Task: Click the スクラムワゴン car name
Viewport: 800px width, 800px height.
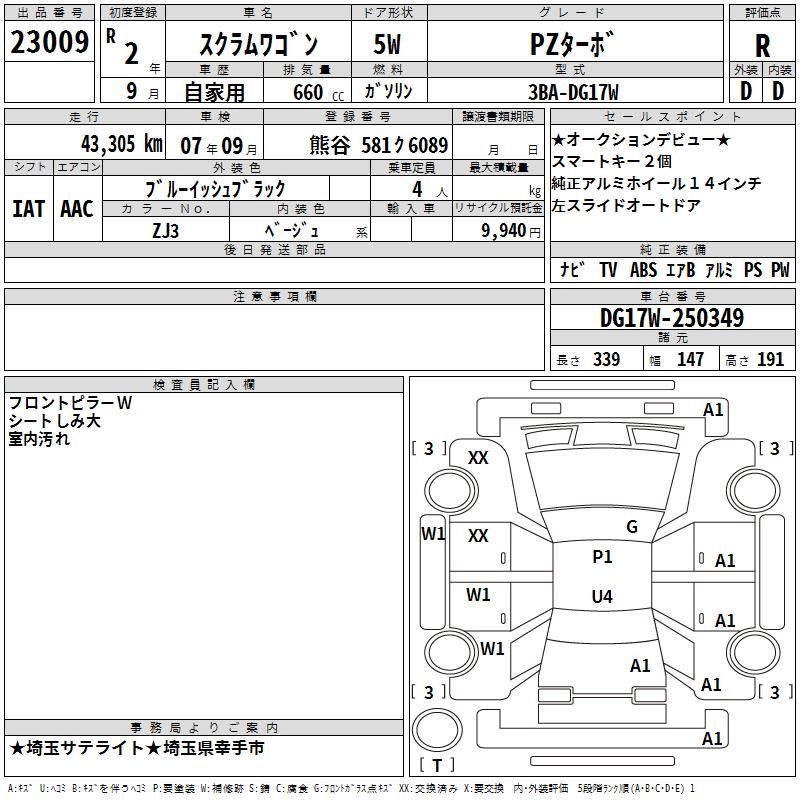Action: tap(257, 45)
